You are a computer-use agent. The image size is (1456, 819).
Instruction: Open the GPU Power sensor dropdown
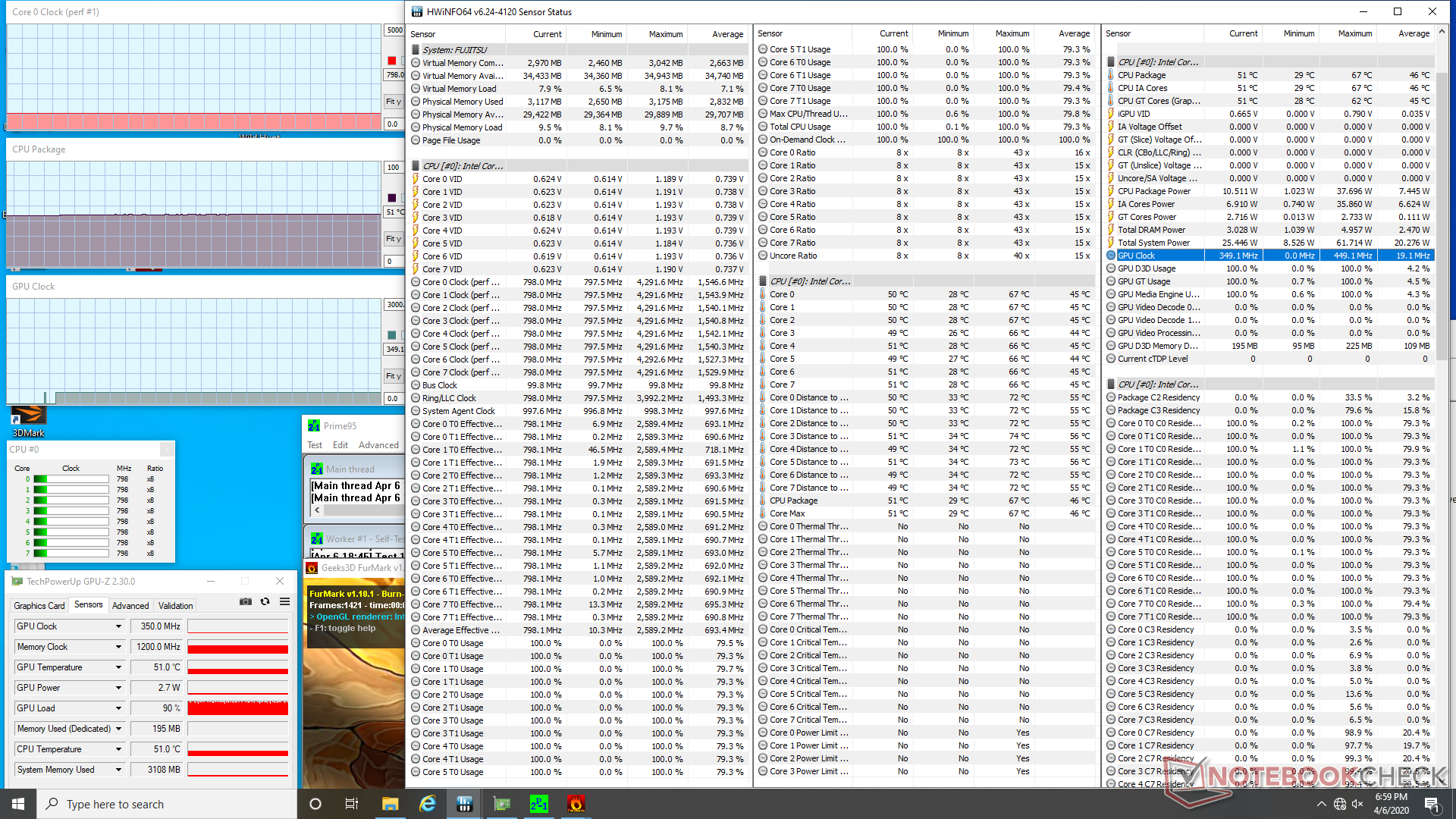tap(118, 688)
